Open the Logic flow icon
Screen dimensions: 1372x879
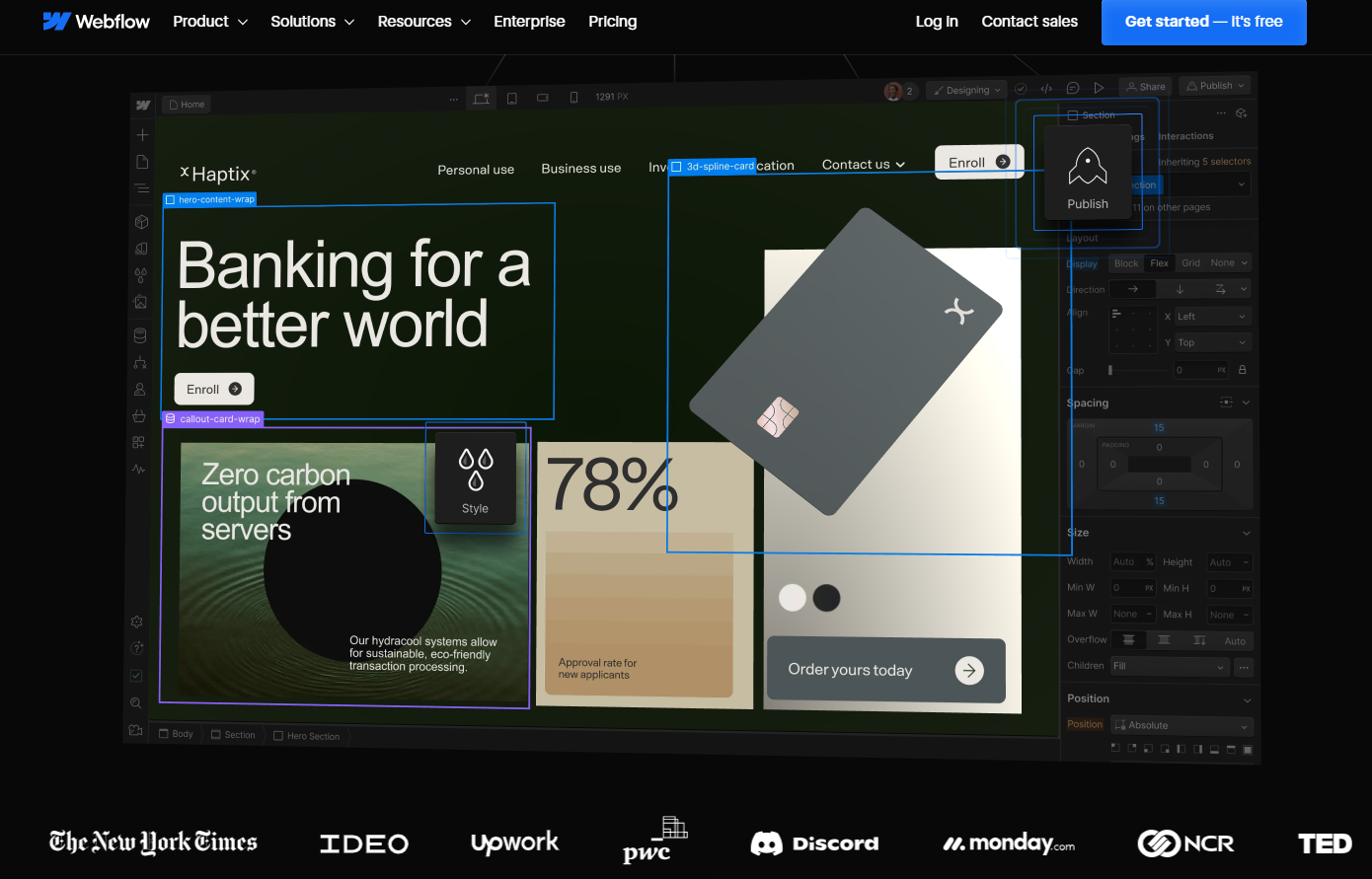(140, 362)
